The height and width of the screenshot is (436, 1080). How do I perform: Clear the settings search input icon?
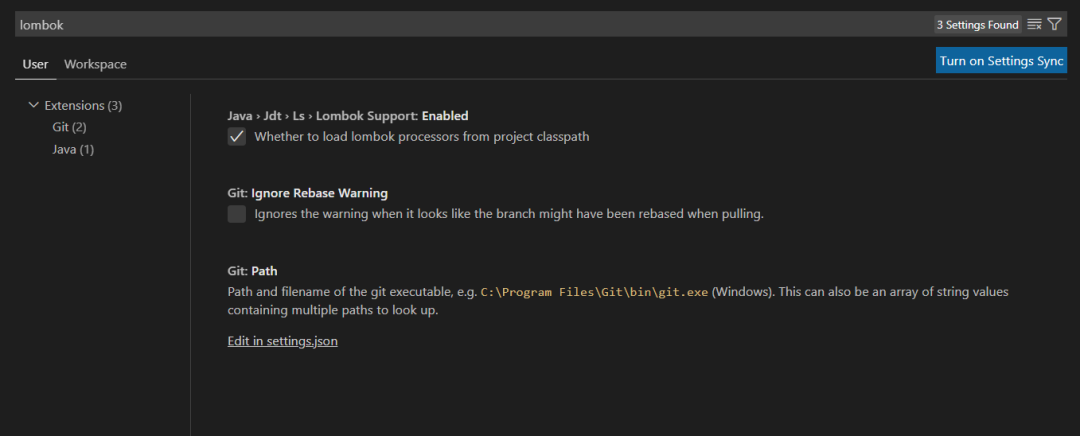1034,24
